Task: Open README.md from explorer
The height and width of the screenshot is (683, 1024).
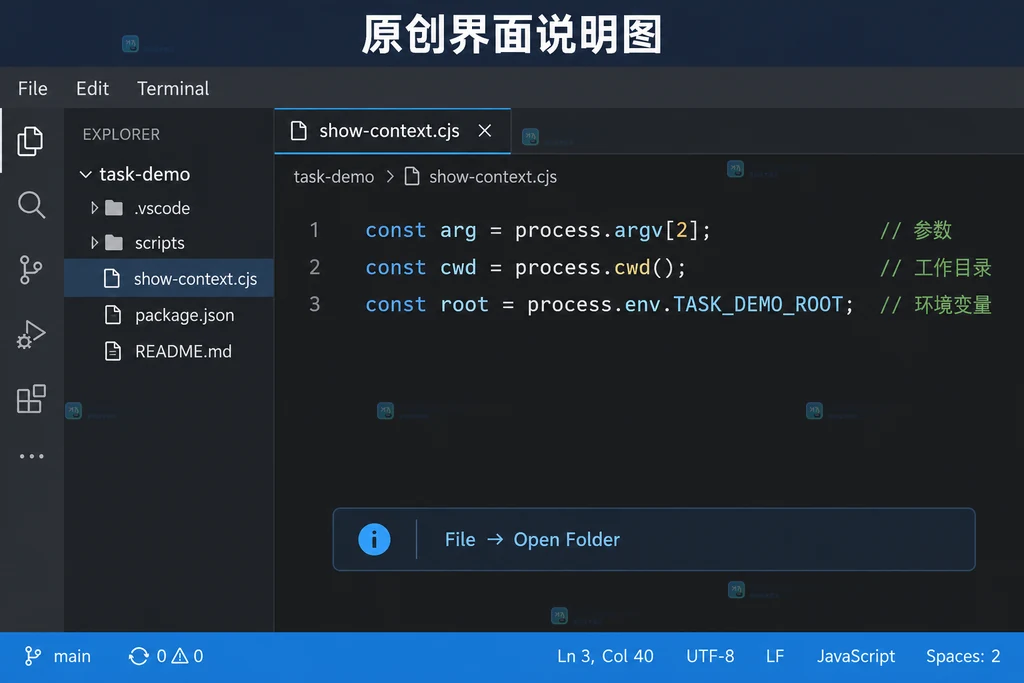Action: click(x=168, y=351)
